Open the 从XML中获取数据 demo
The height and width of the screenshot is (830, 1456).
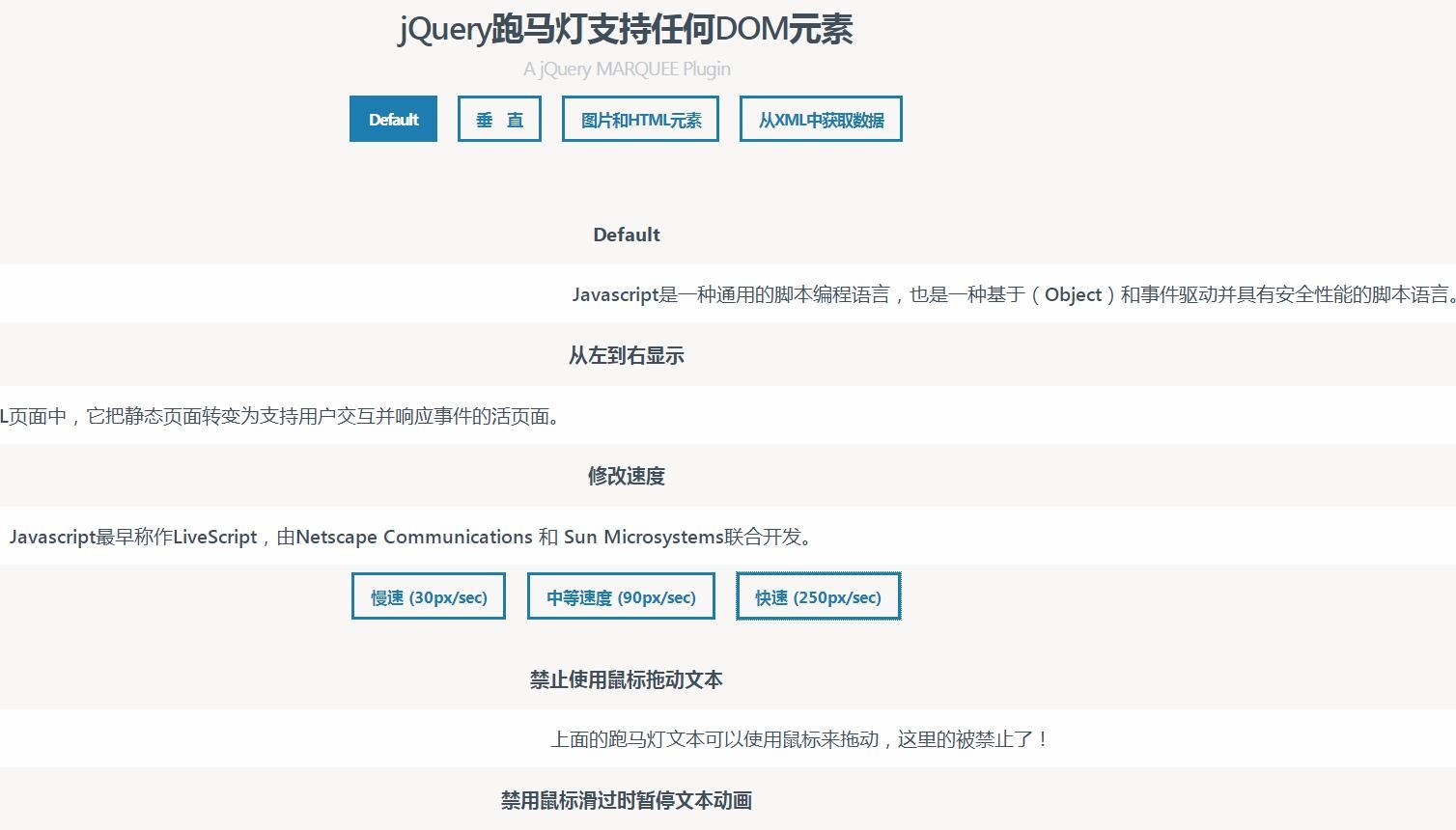point(820,119)
